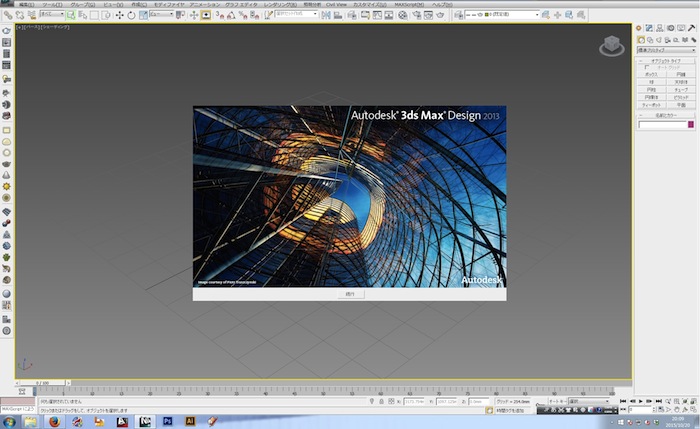Screen dimensions: 700x429
Task: Select the Rotate transform tool
Action: click(132, 16)
